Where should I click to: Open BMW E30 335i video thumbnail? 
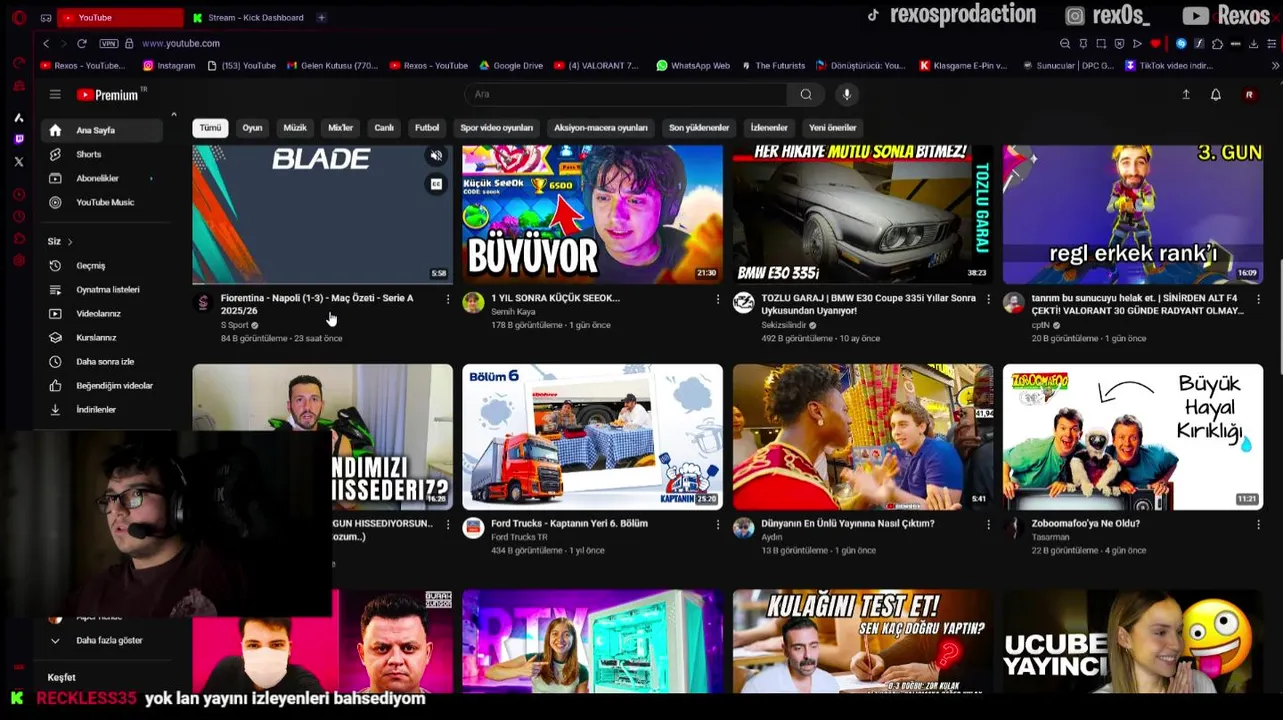[863, 214]
